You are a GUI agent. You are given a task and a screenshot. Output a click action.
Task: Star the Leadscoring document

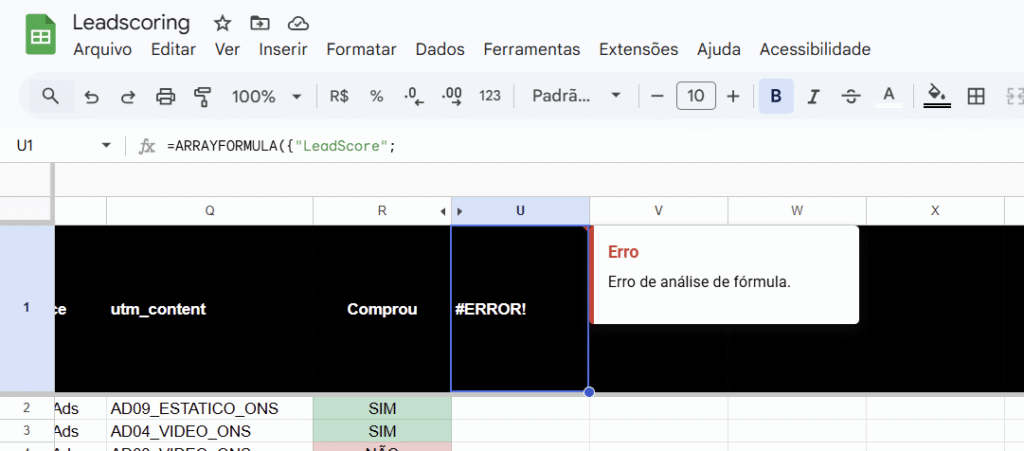(x=223, y=23)
